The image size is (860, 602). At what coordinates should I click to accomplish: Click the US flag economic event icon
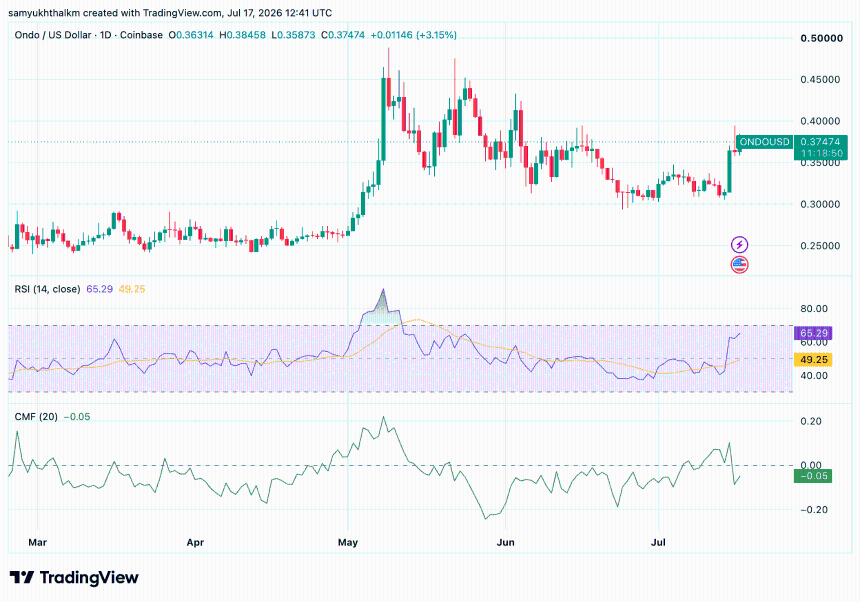739,265
